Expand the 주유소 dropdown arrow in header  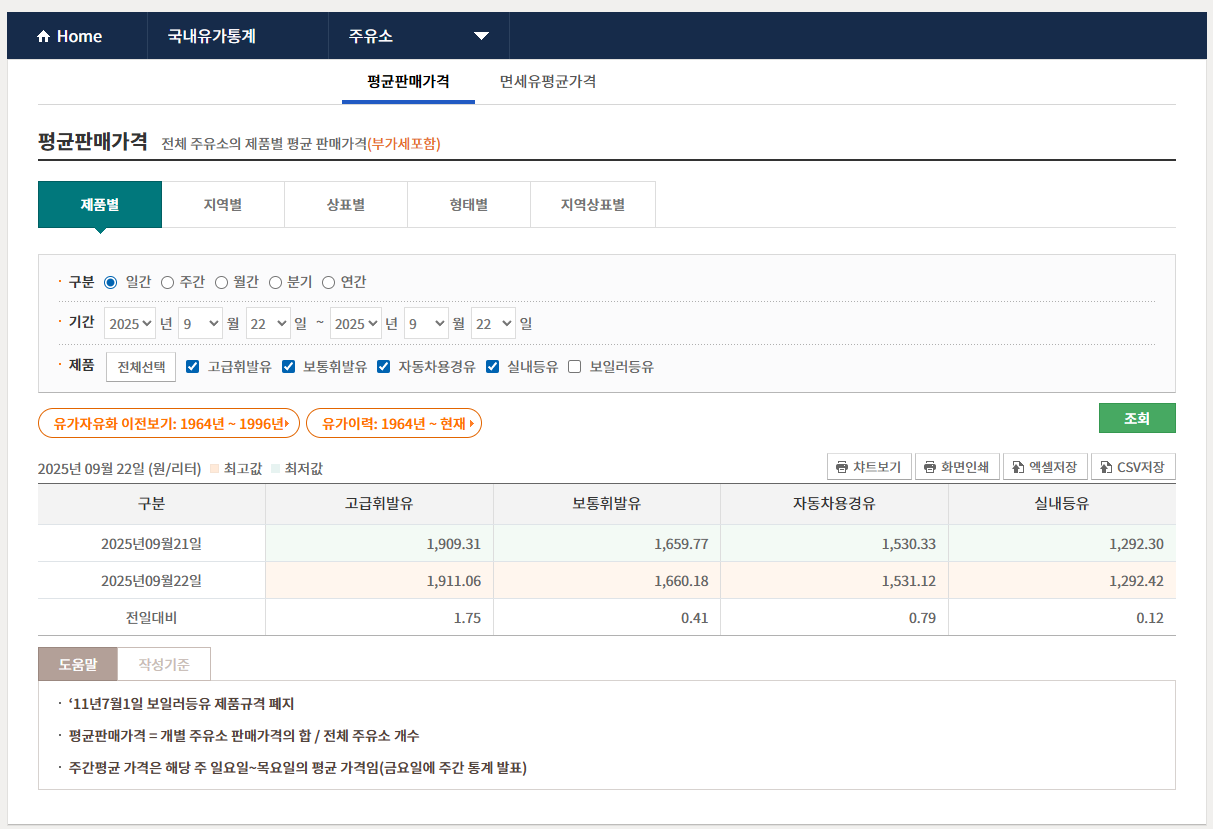point(481,37)
